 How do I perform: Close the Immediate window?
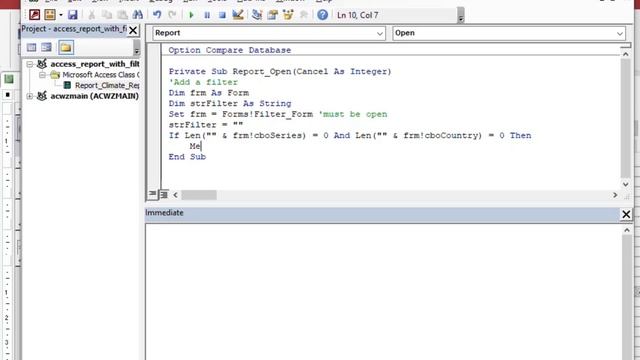(626, 214)
